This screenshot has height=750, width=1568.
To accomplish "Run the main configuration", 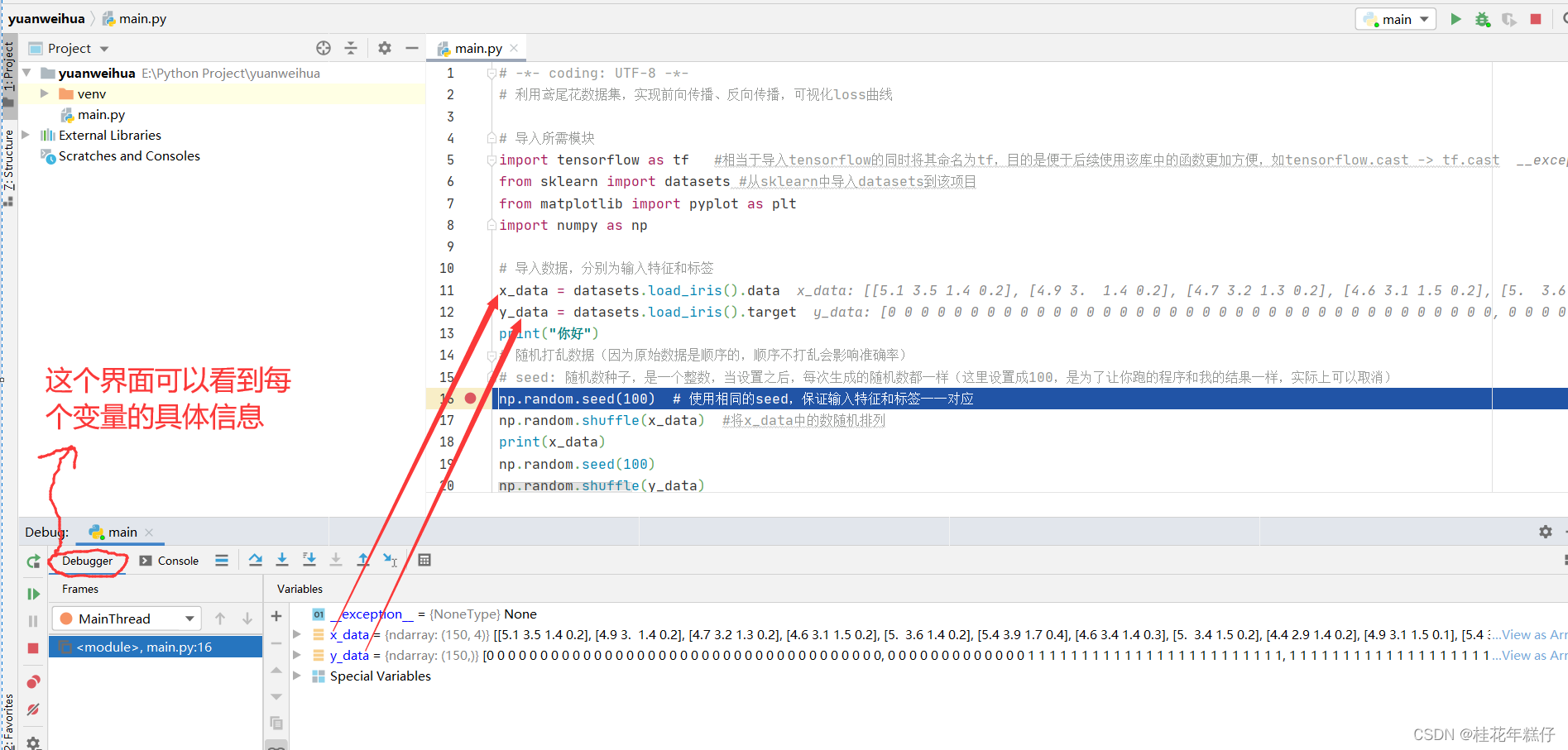I will point(1455,19).
